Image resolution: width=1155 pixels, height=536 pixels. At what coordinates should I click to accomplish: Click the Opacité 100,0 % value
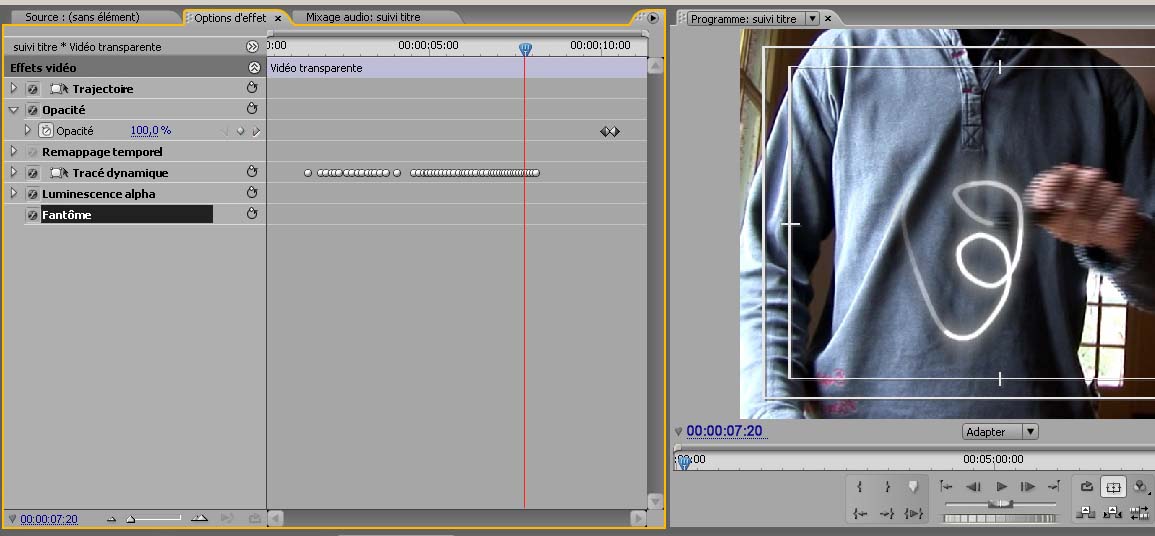150,131
